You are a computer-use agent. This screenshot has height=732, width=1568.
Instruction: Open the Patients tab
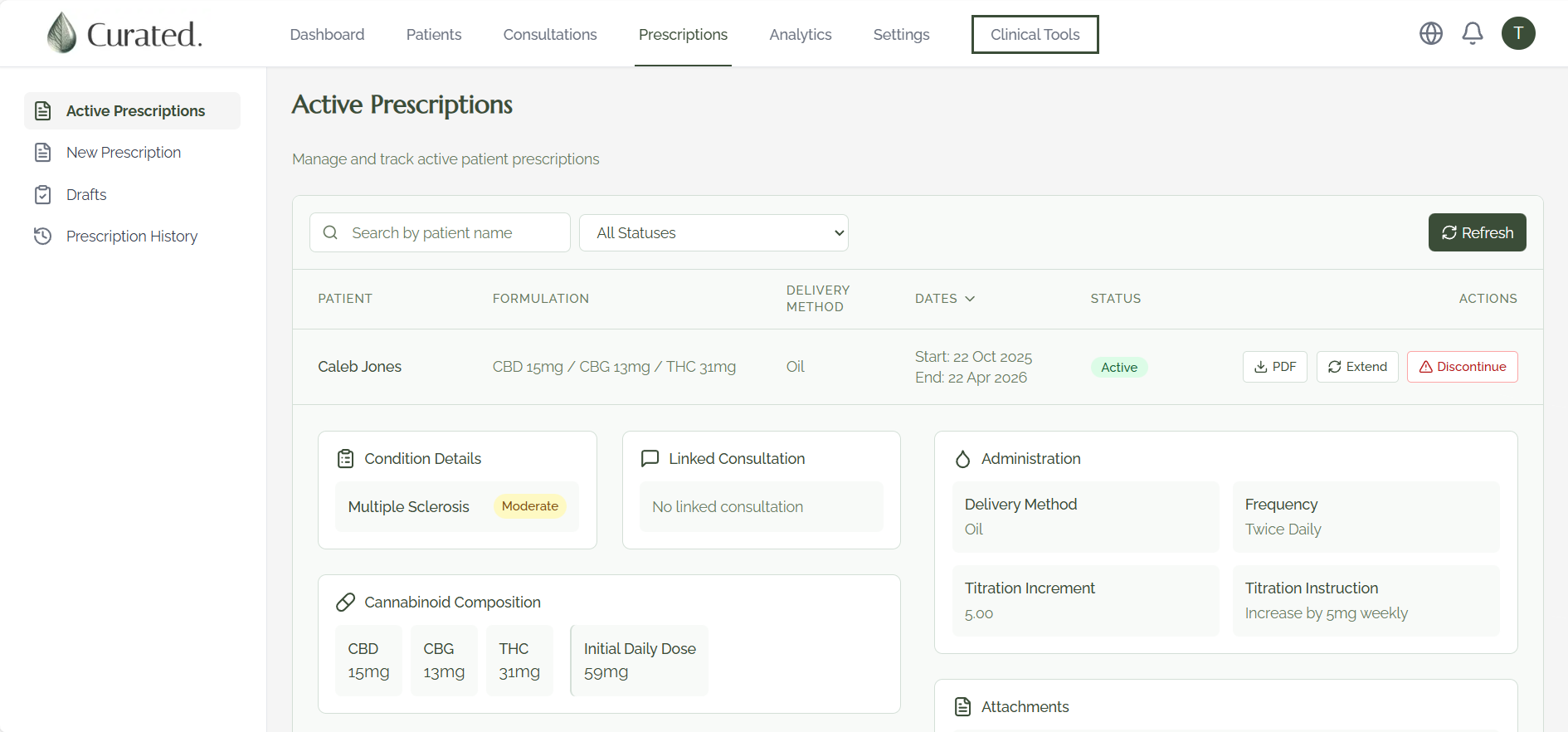coord(434,34)
